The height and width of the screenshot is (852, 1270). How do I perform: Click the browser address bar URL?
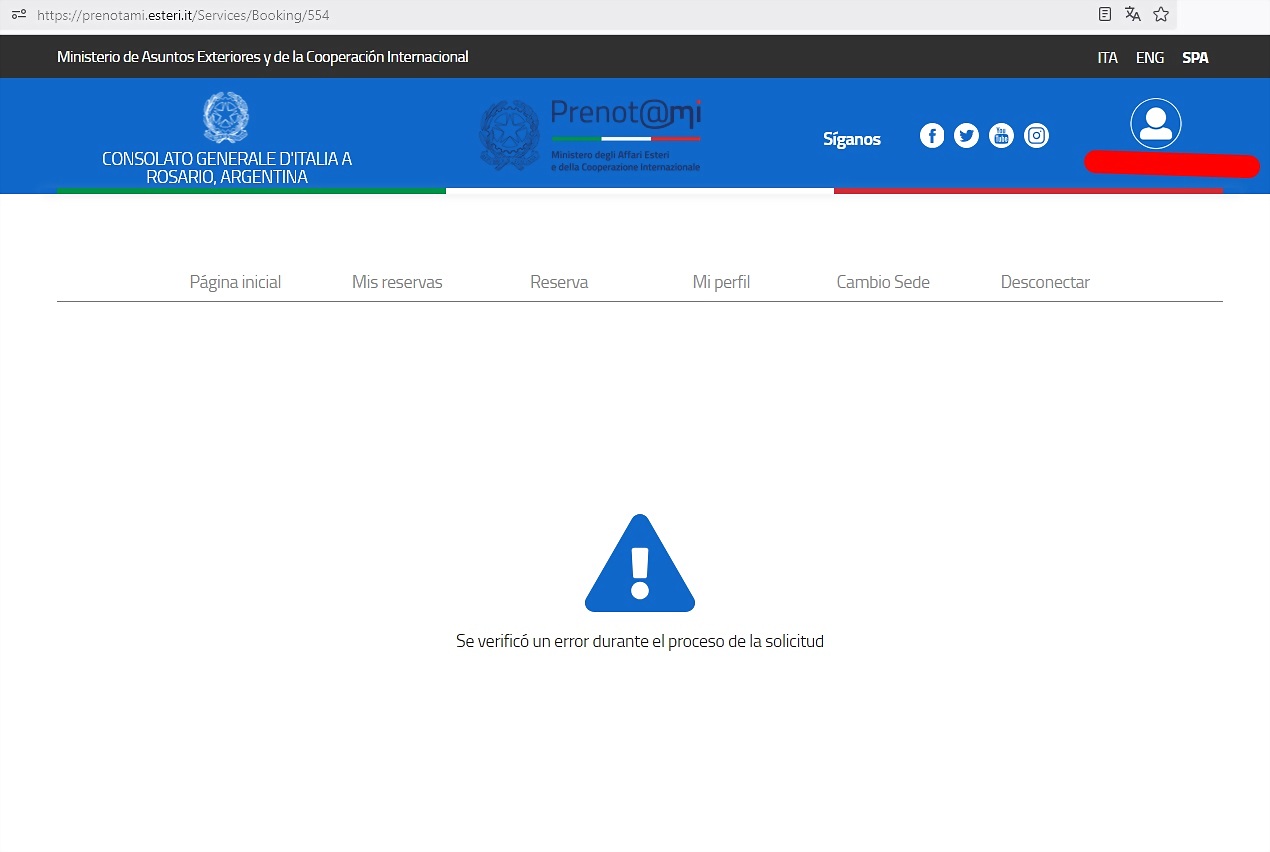183,15
